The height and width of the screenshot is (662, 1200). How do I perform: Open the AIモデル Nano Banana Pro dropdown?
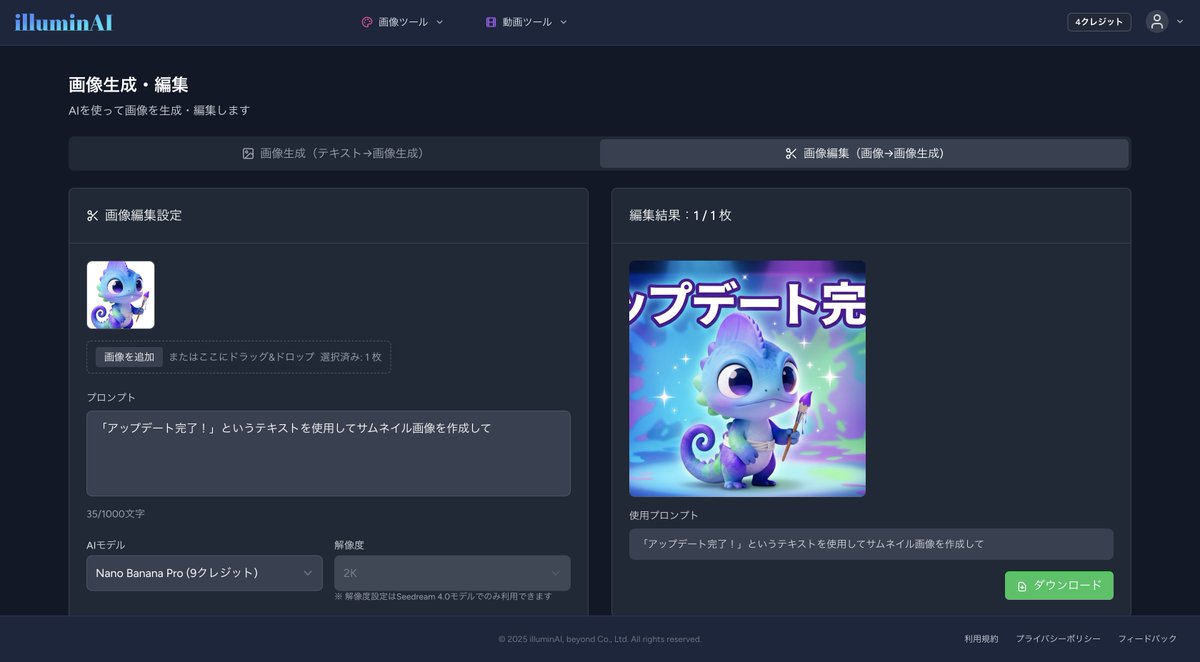(x=204, y=573)
